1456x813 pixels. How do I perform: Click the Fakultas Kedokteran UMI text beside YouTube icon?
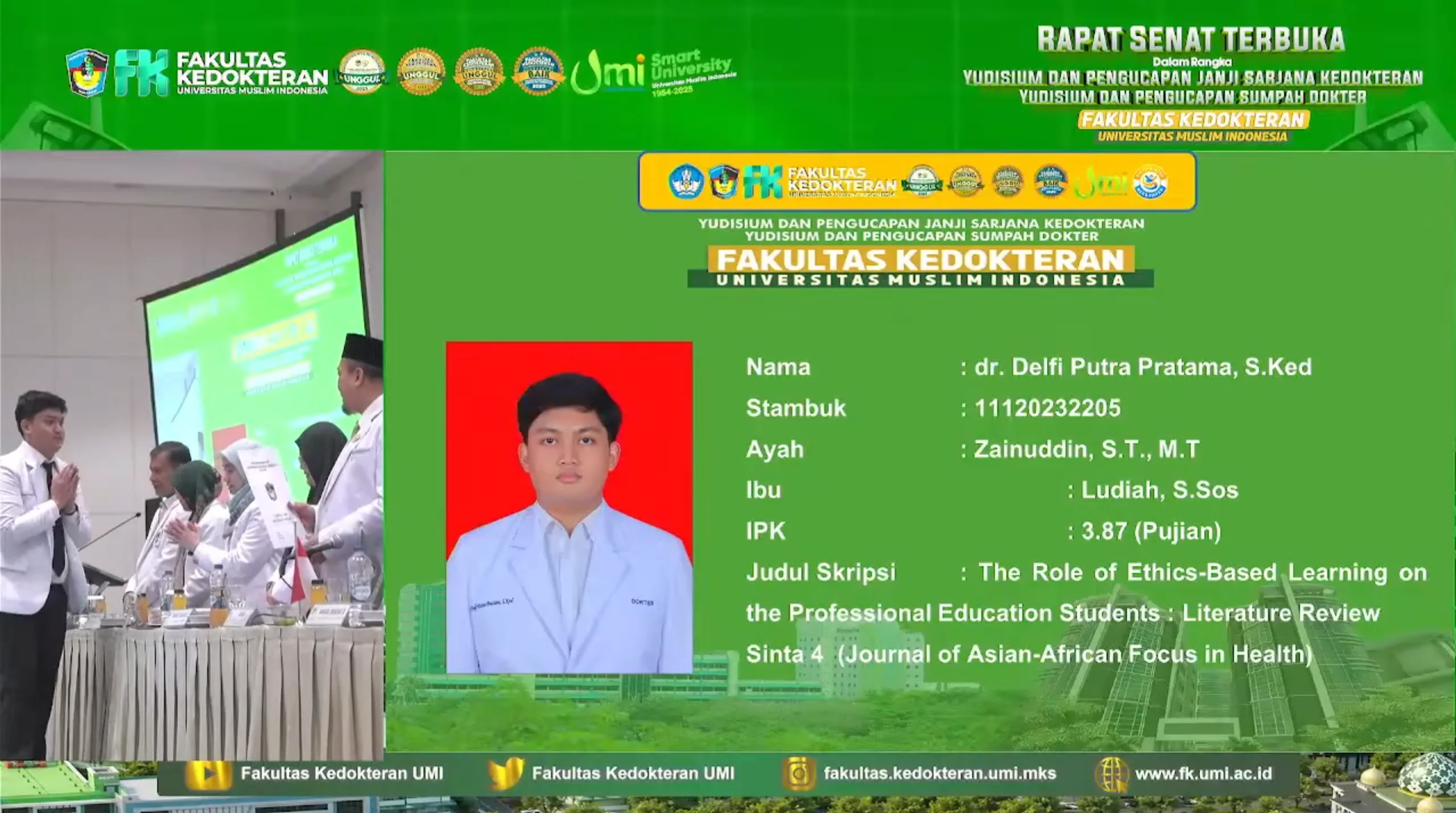[342, 774]
